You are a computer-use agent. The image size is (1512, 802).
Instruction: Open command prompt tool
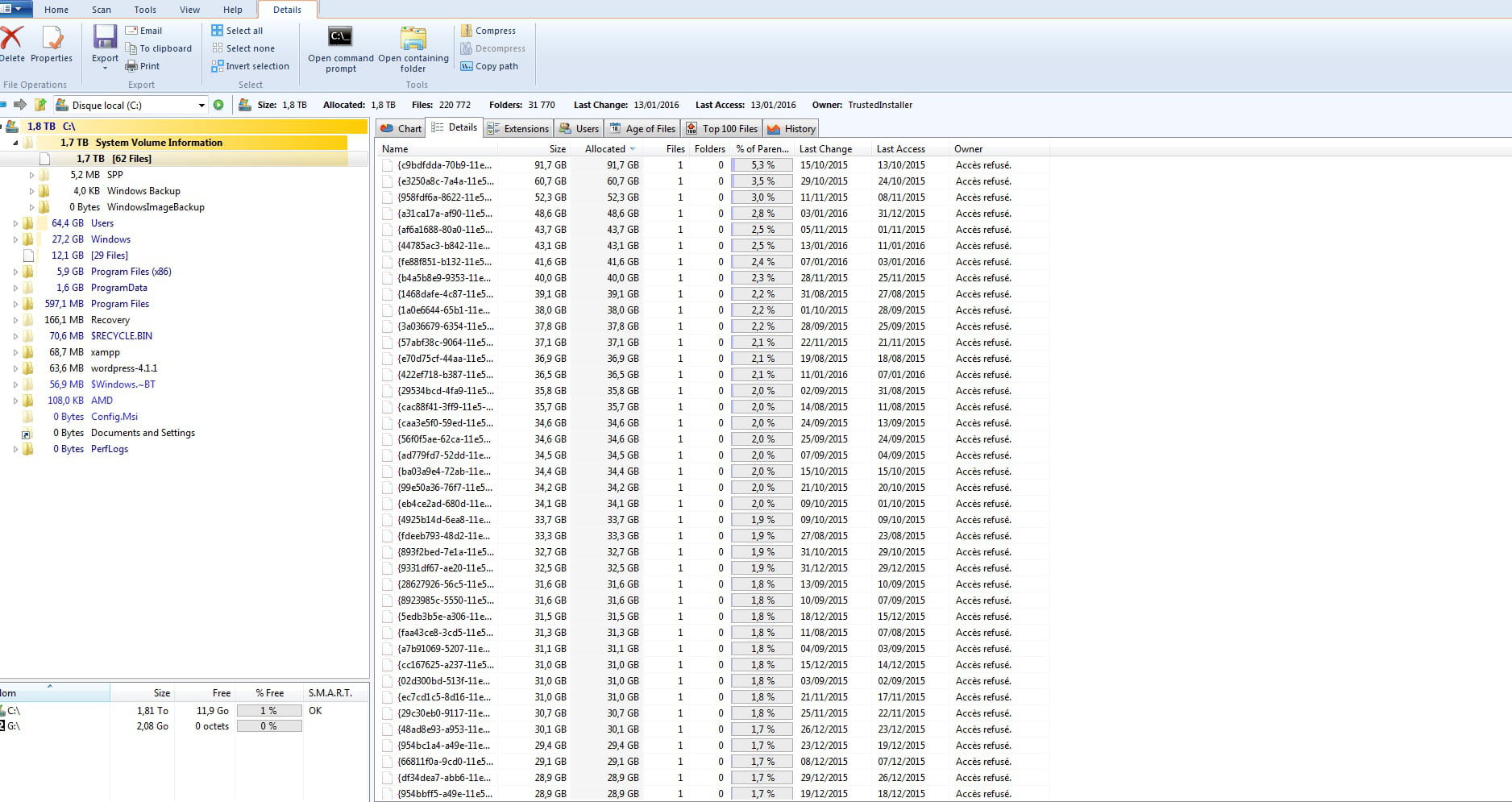[x=340, y=38]
